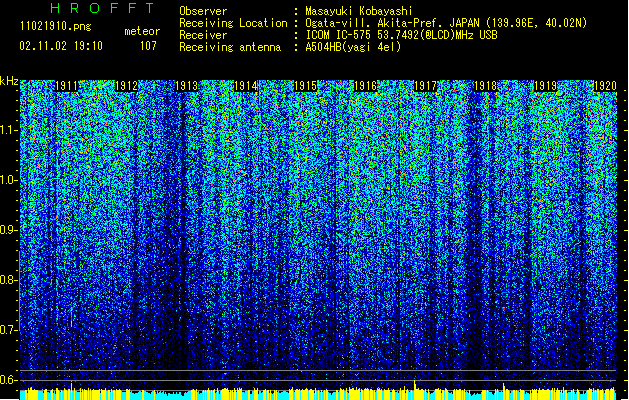The image size is (629, 400).
Task: Click the 1916 time marker
Action: click(366, 86)
